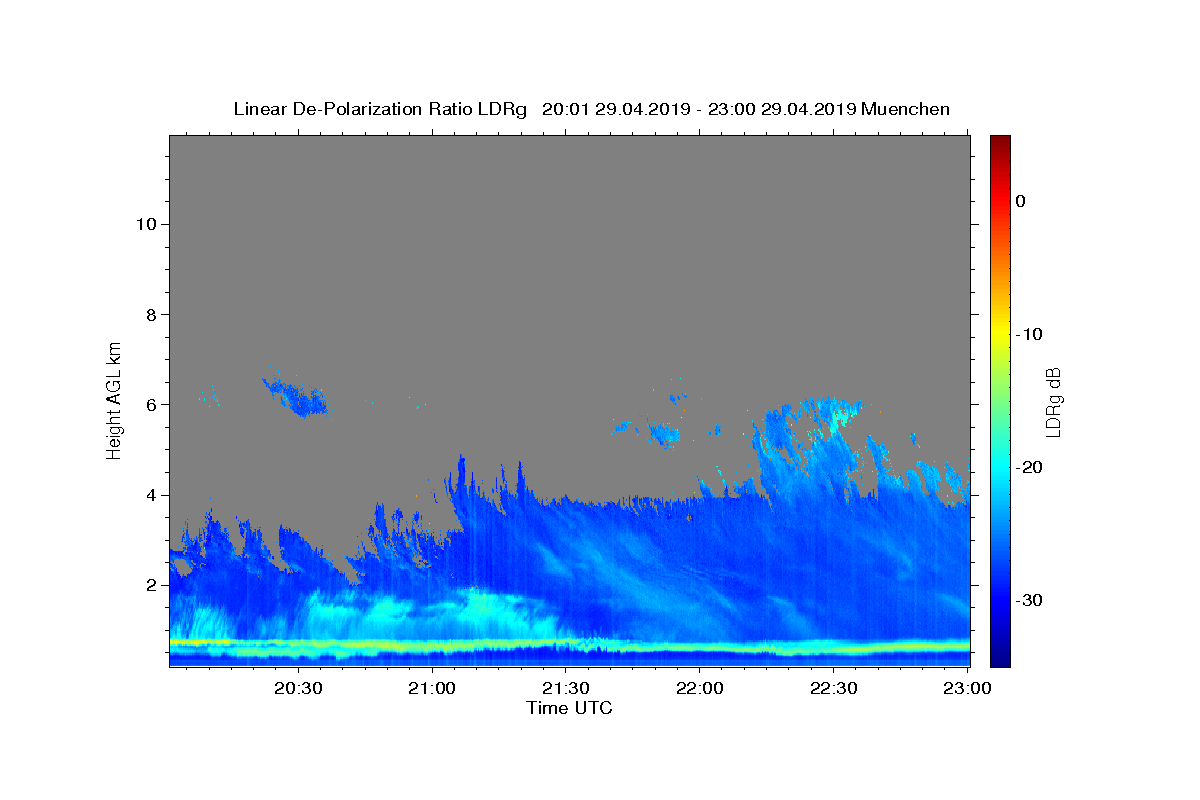Click the height tick label 2

[152, 585]
